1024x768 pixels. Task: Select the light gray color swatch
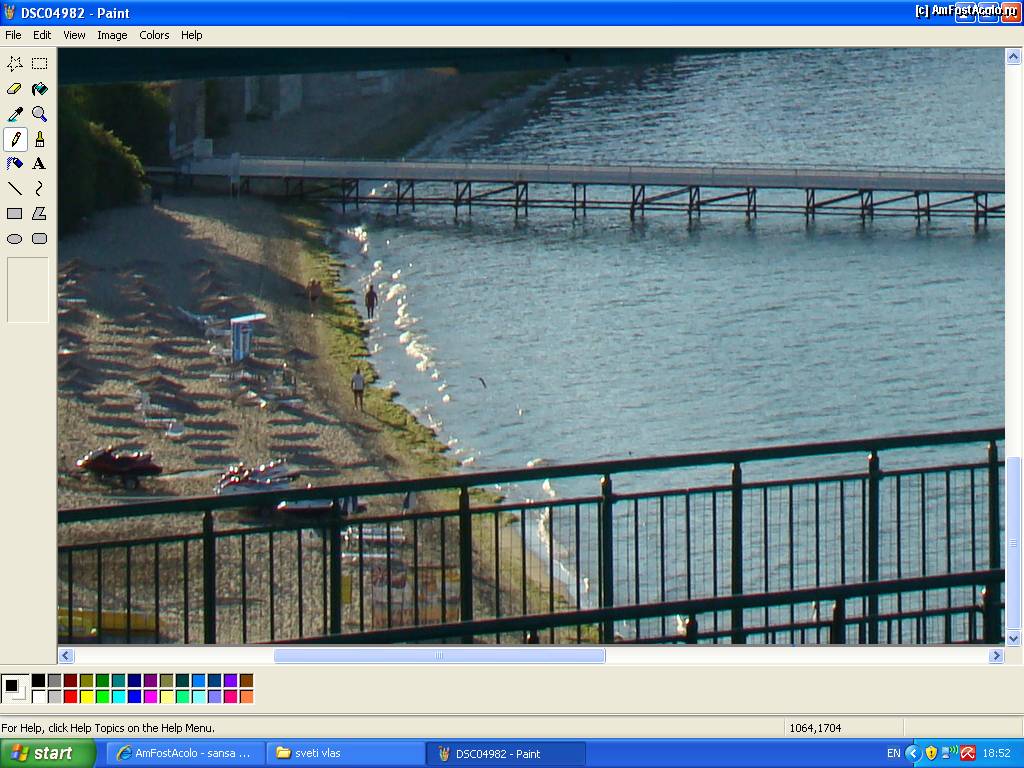pyautogui.click(x=54, y=697)
